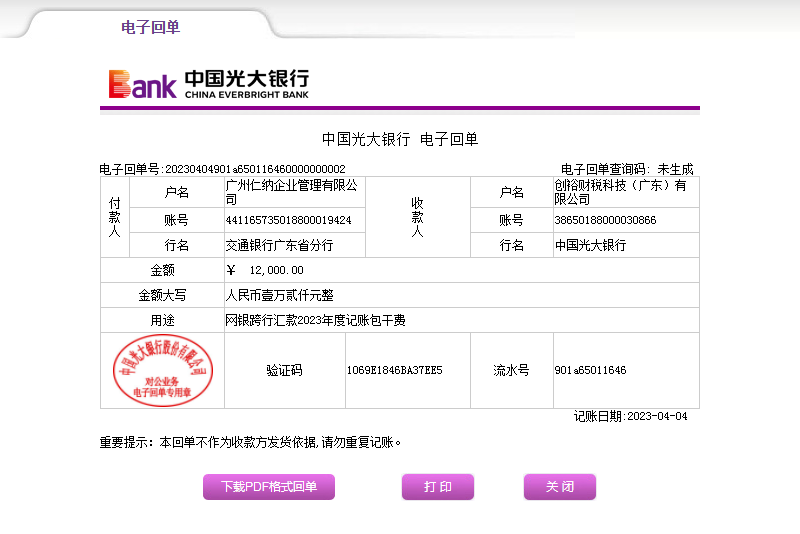Click the 下载PDF格式回单 button

(269, 487)
